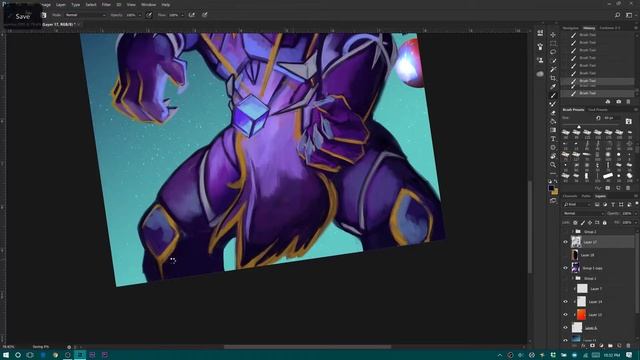The width and height of the screenshot is (640, 360).
Task: Show Layer 18 visibility box
Action: click(x=566, y=255)
